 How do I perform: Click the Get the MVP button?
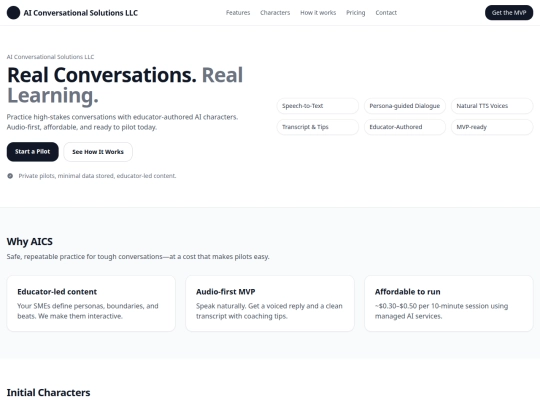(509, 13)
